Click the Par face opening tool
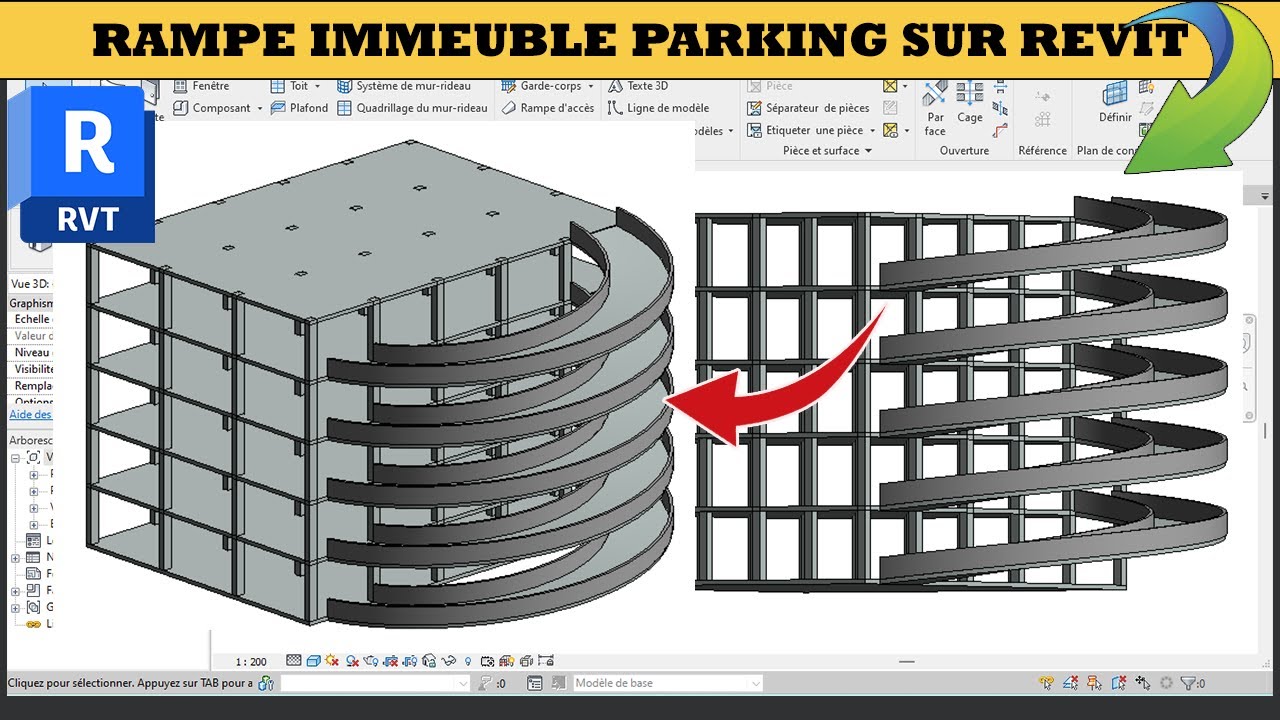 coord(935,109)
